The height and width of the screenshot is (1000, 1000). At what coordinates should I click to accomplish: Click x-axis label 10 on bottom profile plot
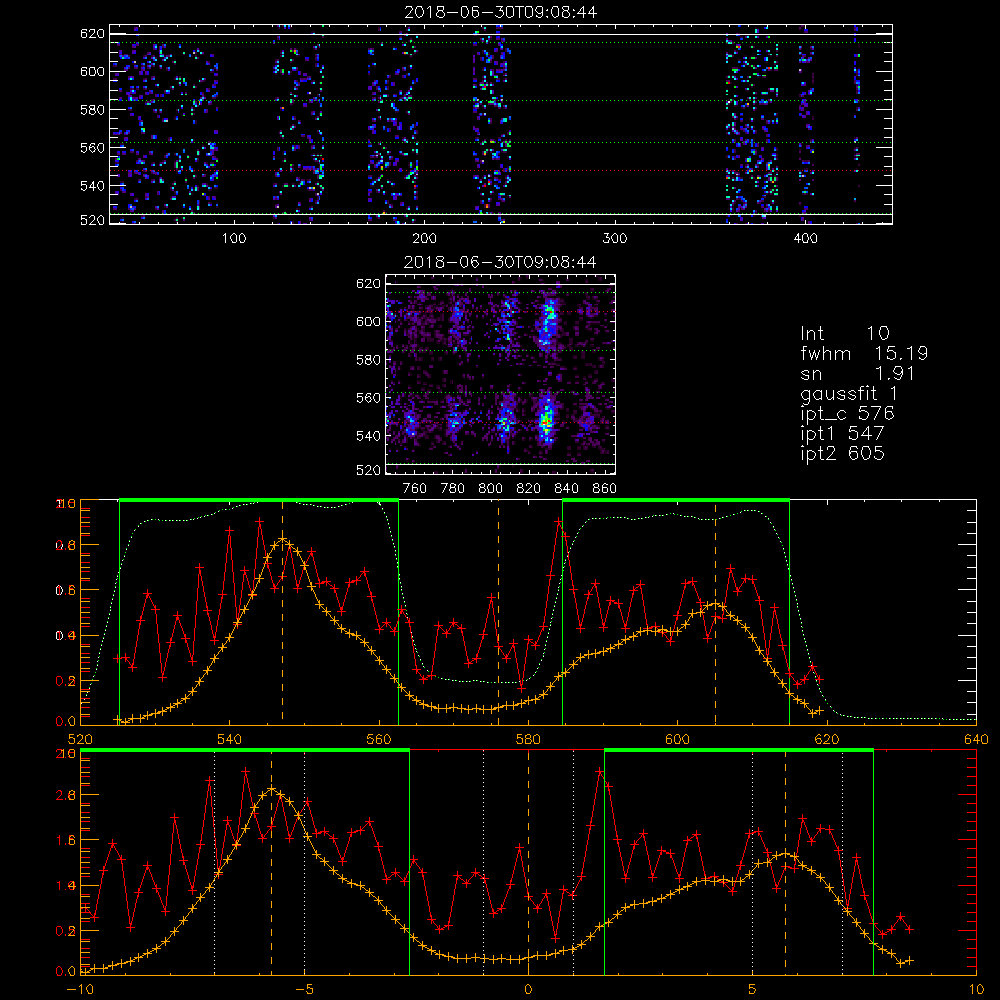coord(976,989)
